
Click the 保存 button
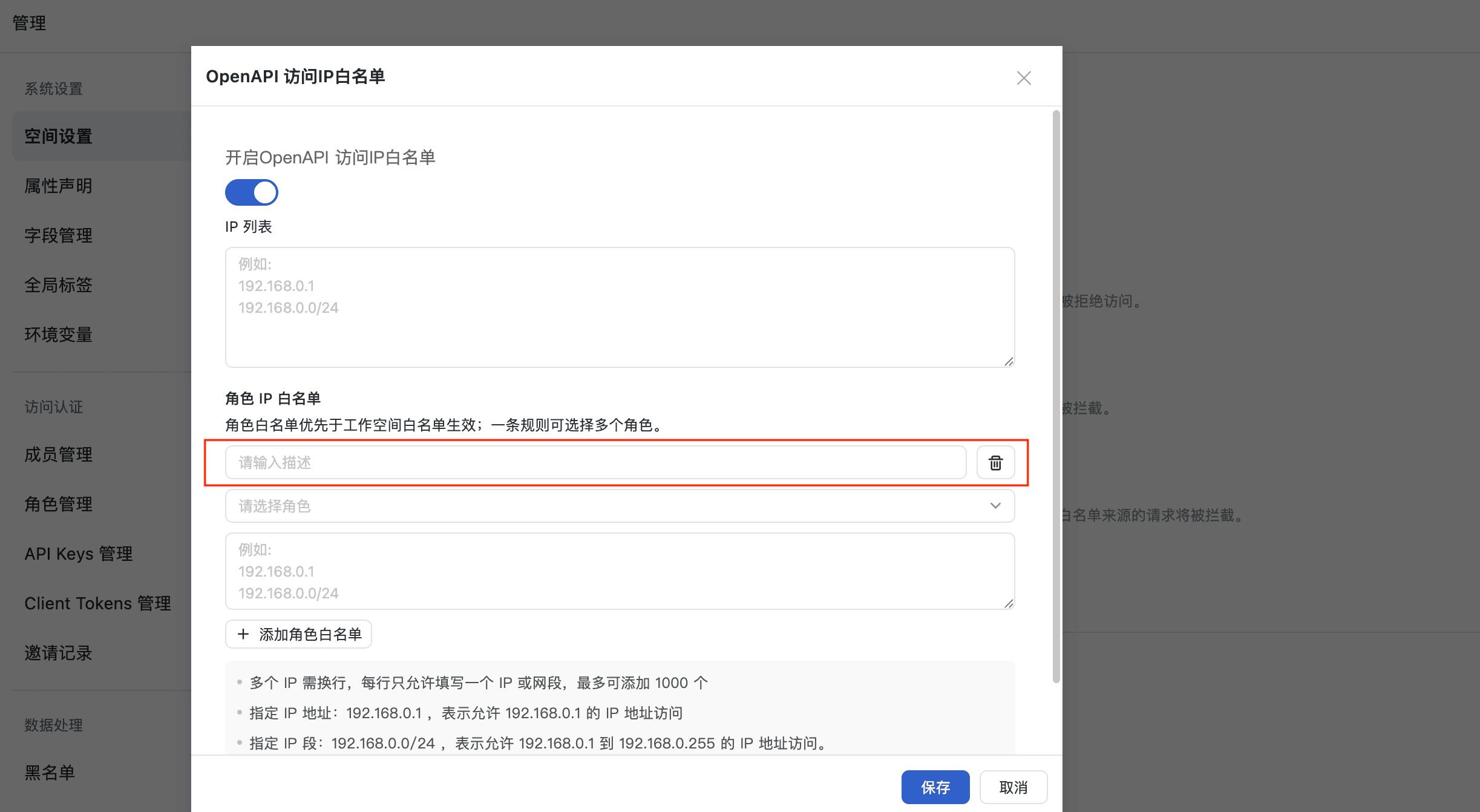click(935, 787)
